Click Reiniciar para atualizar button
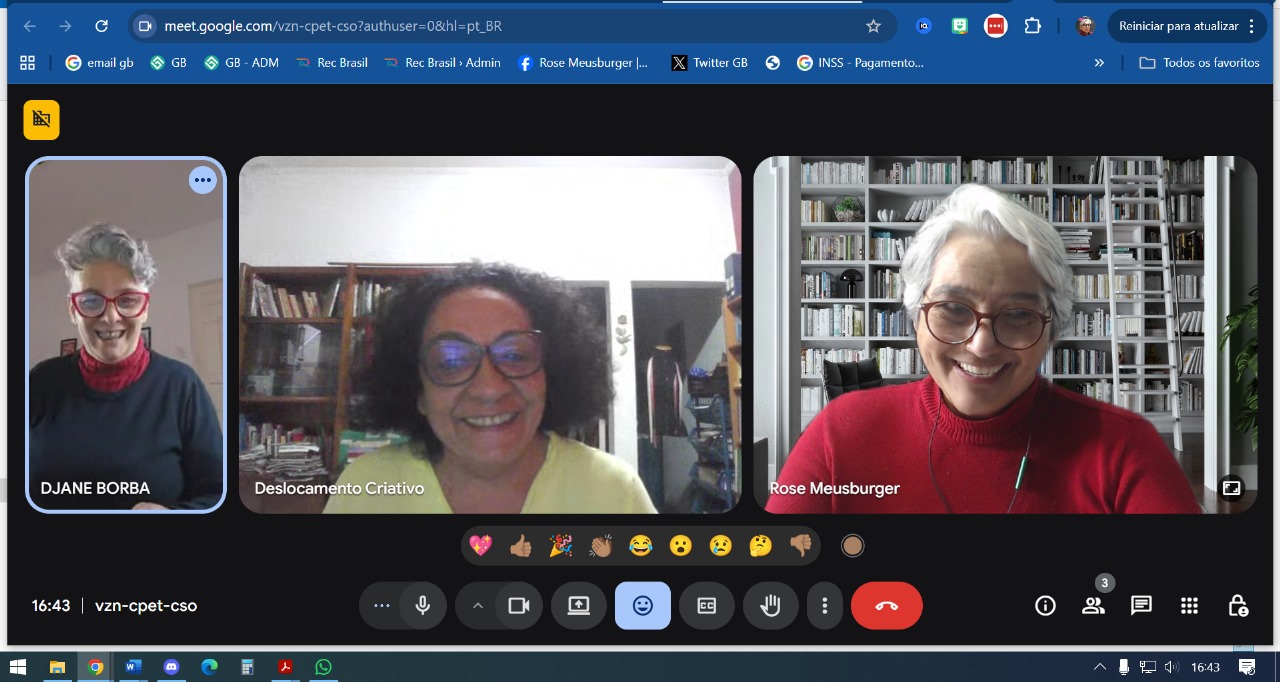The height and width of the screenshot is (682, 1280). 1187,26
